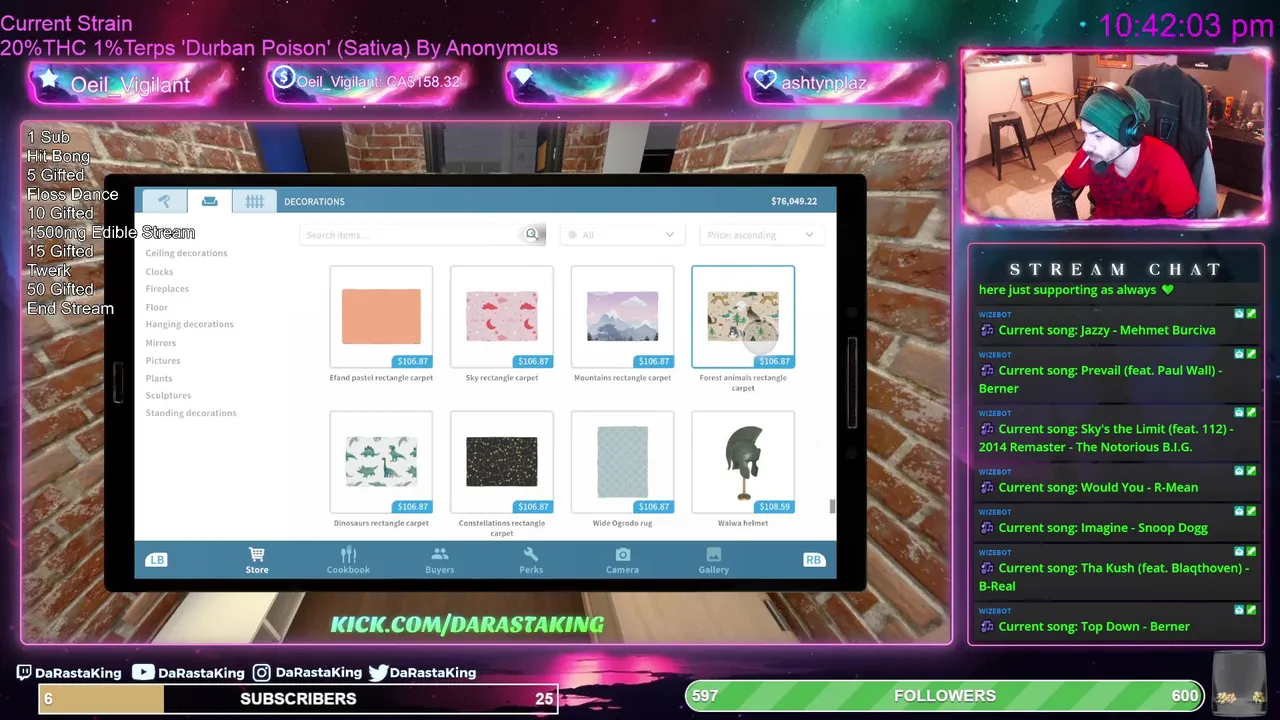The image size is (1280, 720).
Task: Click the Twitter bird logo
Action: coord(378,673)
